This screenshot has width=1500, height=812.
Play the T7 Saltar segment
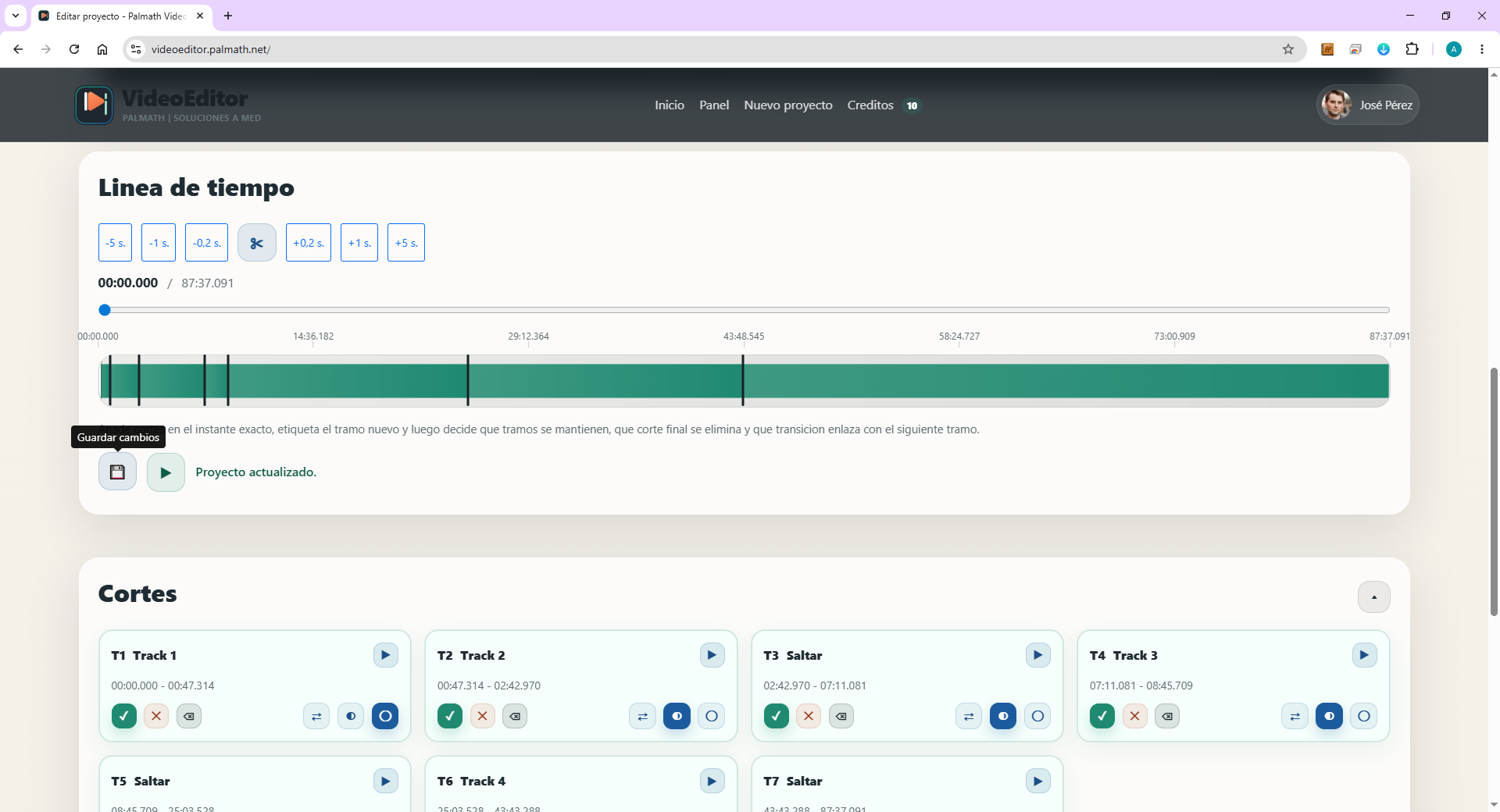[x=1038, y=781]
